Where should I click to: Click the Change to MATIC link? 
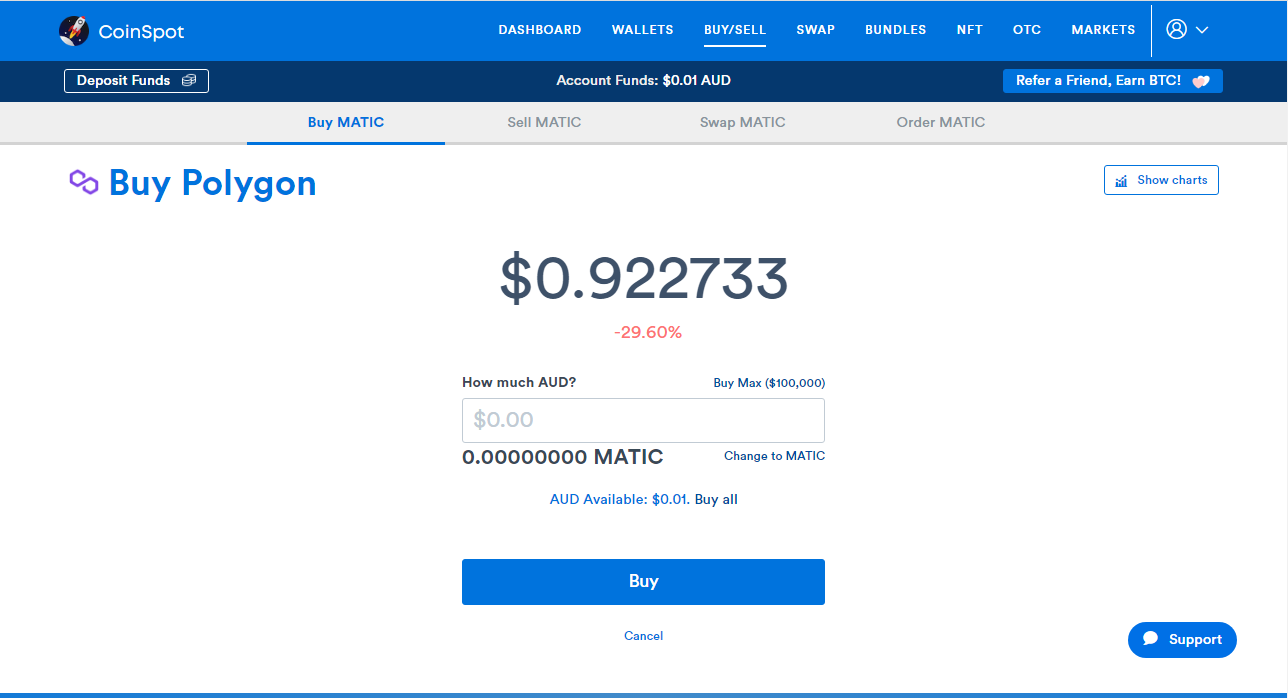click(775, 456)
